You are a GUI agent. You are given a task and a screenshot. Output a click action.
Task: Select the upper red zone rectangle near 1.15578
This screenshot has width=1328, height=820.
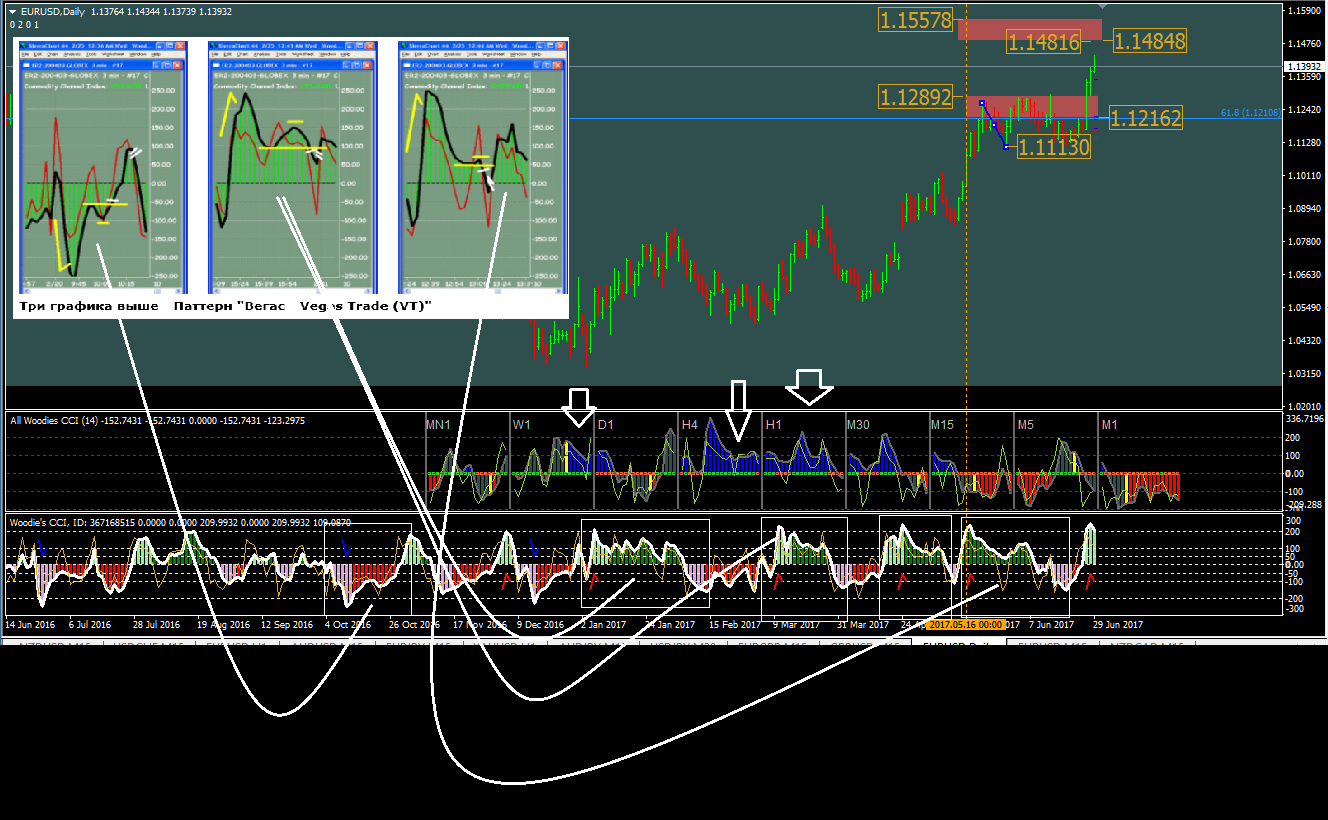click(x=1029, y=29)
